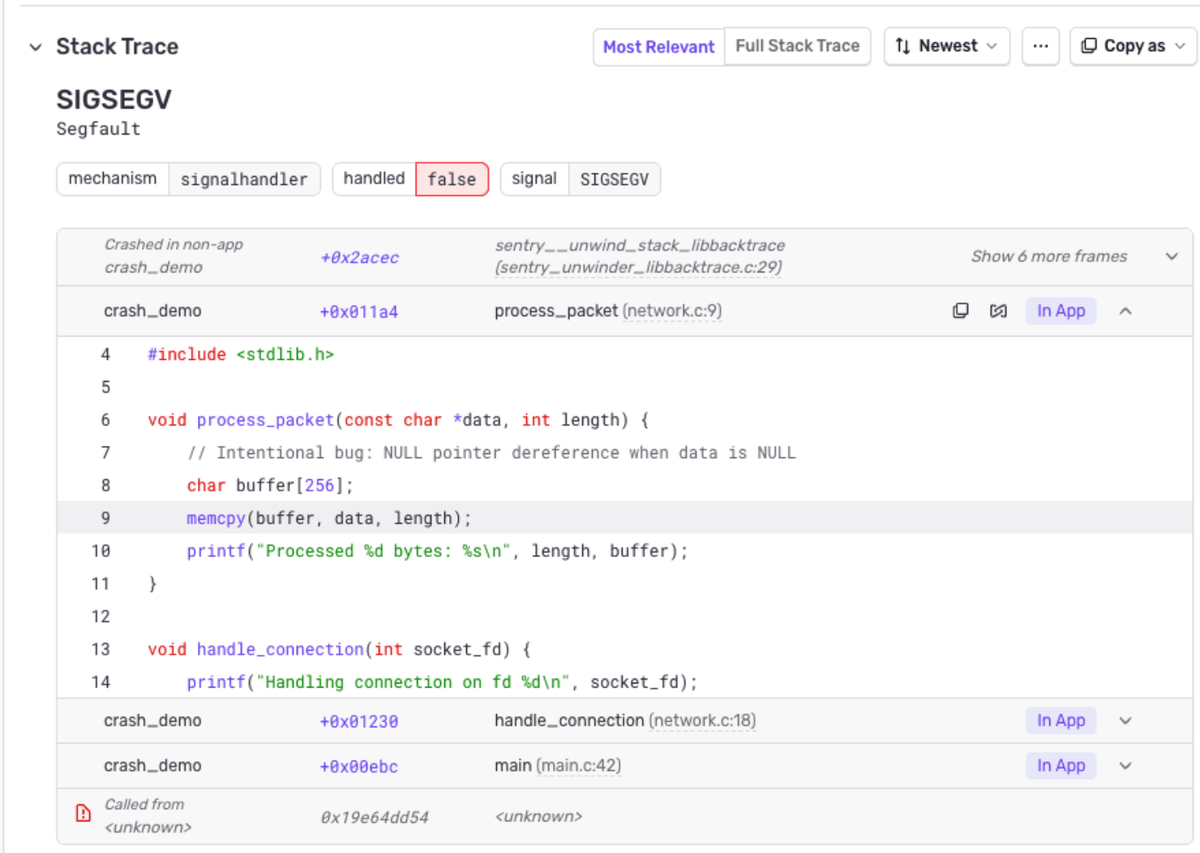Viewport: 1200px width, 853px height.
Task: Click the clipboard icon inside Copy as
Action: tap(1087, 46)
